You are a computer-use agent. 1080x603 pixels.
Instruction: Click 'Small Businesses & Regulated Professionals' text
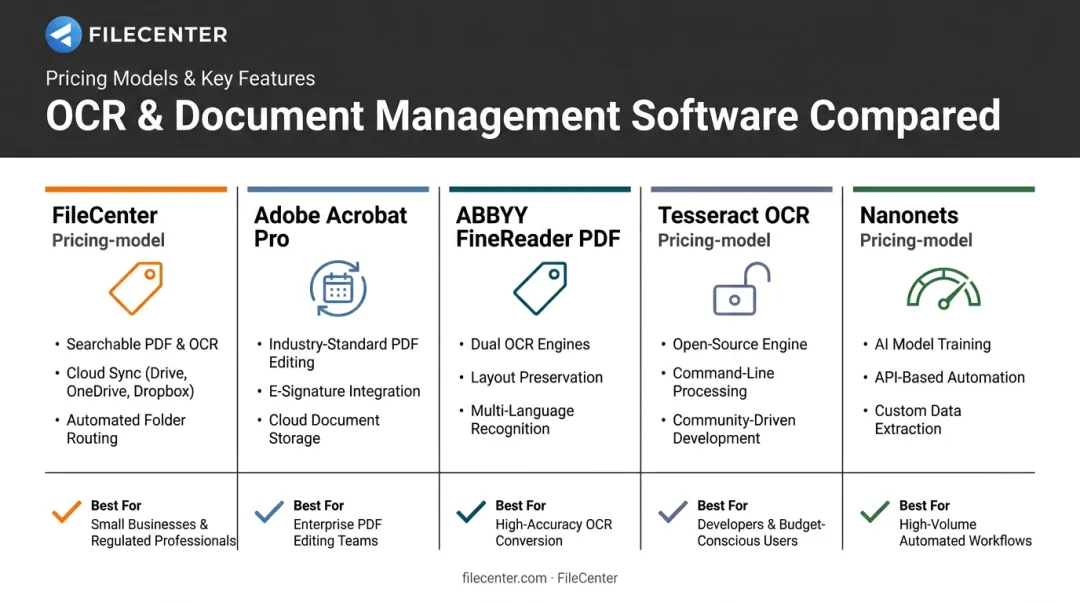pos(163,532)
